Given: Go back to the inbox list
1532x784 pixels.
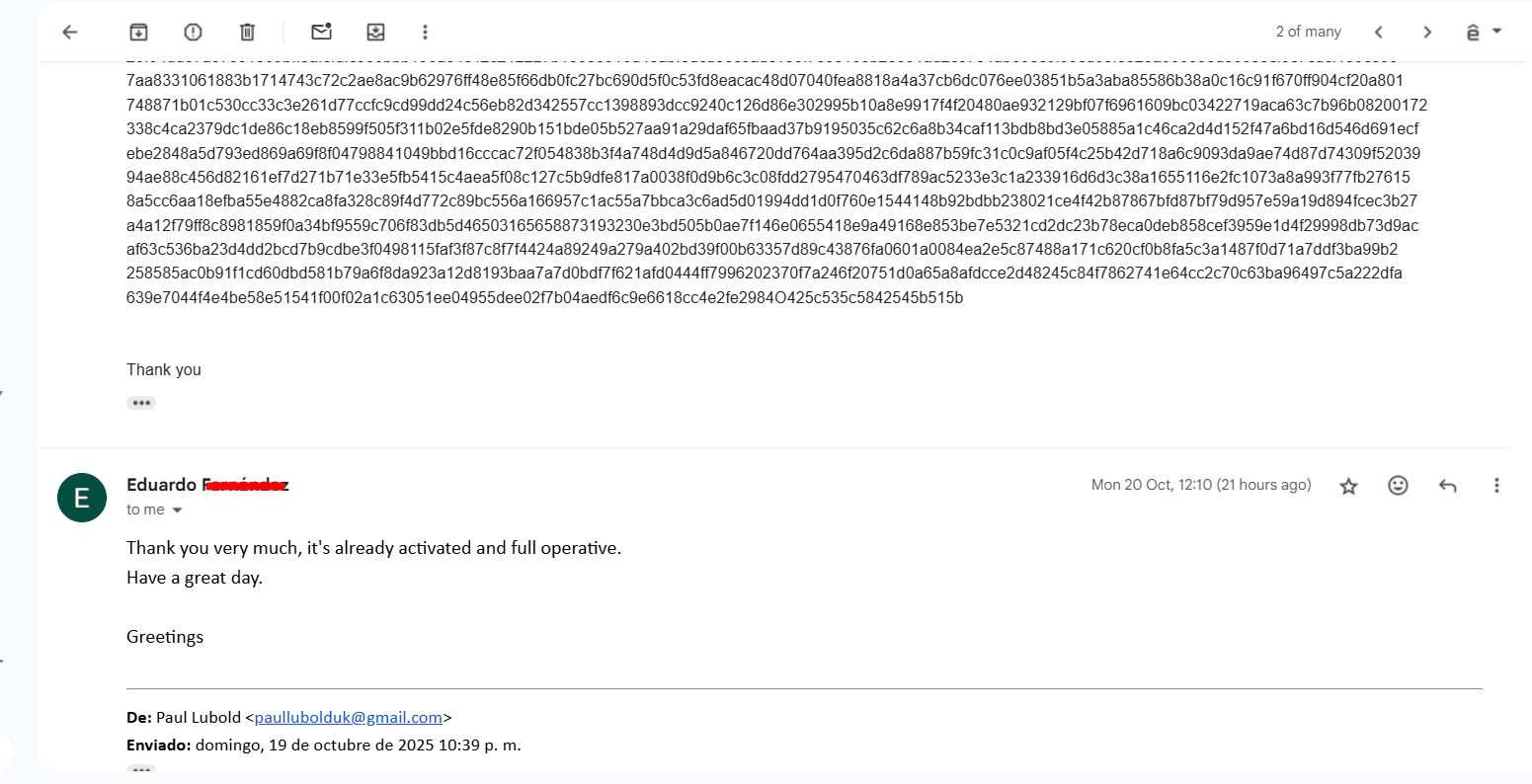Looking at the screenshot, I should (70, 32).
